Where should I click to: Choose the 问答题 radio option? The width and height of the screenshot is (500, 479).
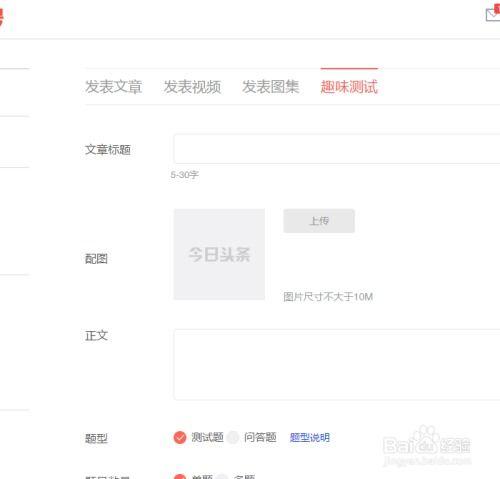(233, 437)
